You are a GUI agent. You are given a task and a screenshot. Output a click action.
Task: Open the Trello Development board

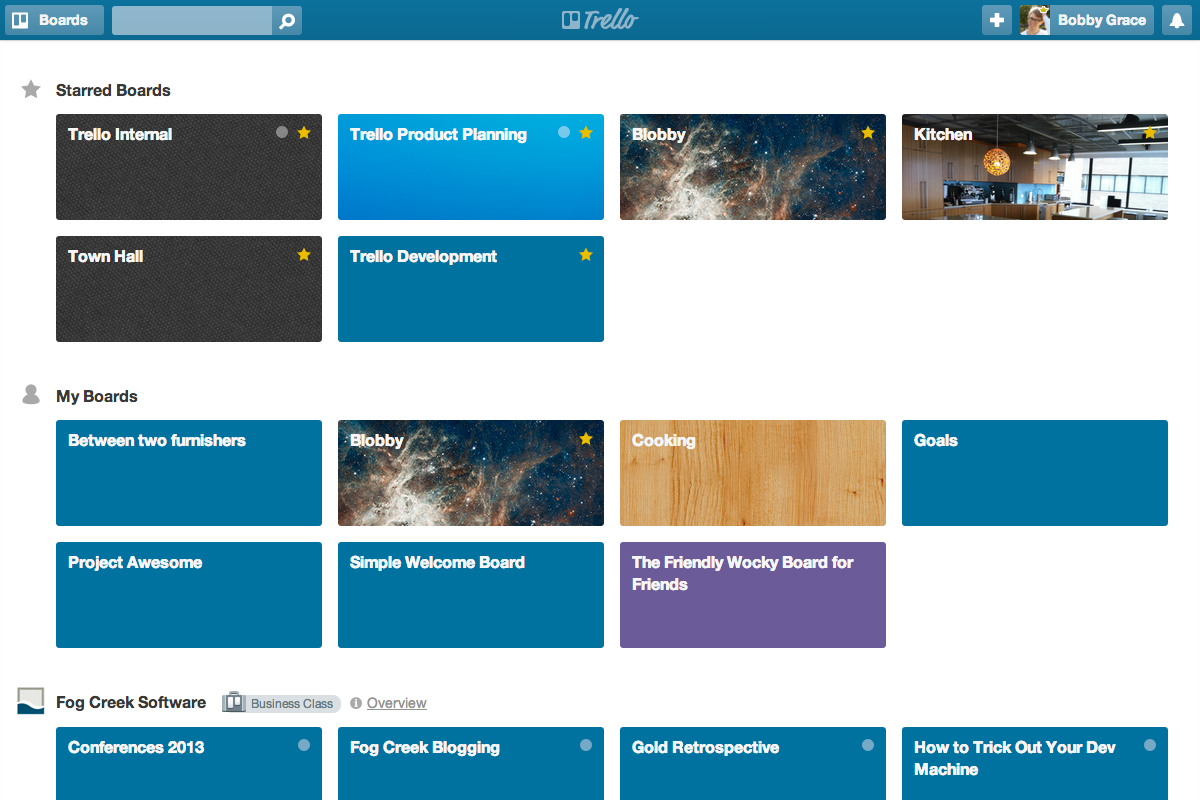click(471, 289)
